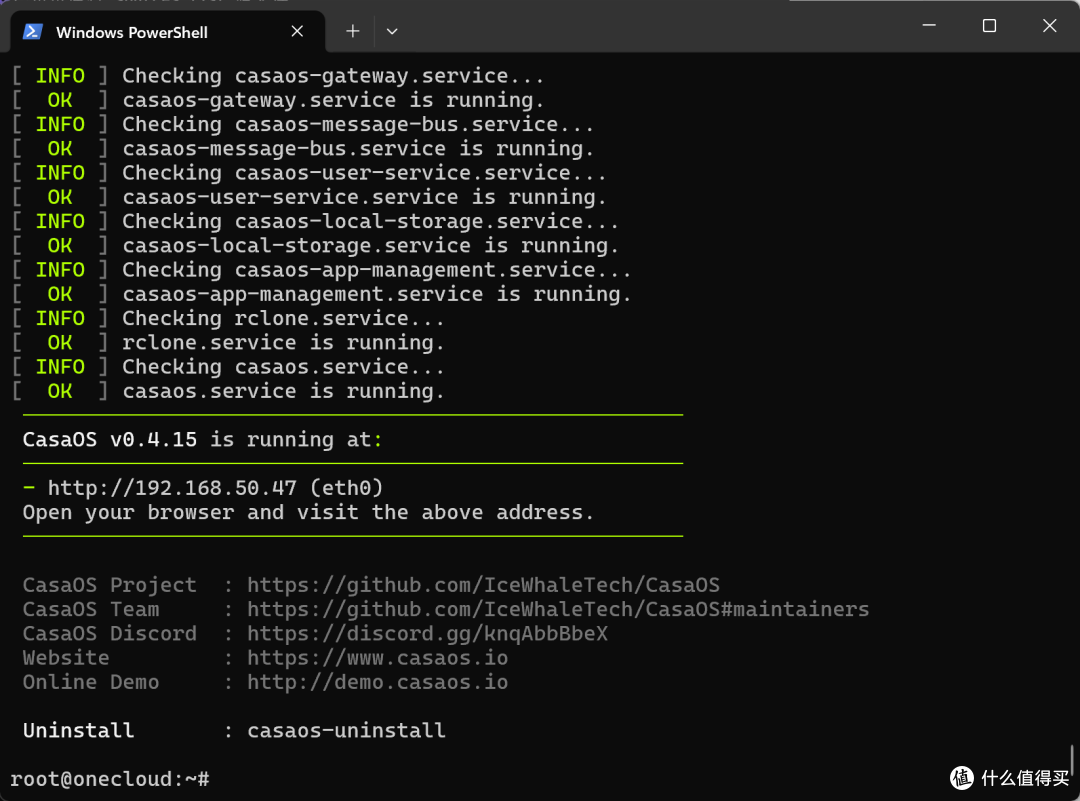Viewport: 1080px width, 801px height.
Task: Open the CasaOS Project GitHub link
Action: (483, 585)
